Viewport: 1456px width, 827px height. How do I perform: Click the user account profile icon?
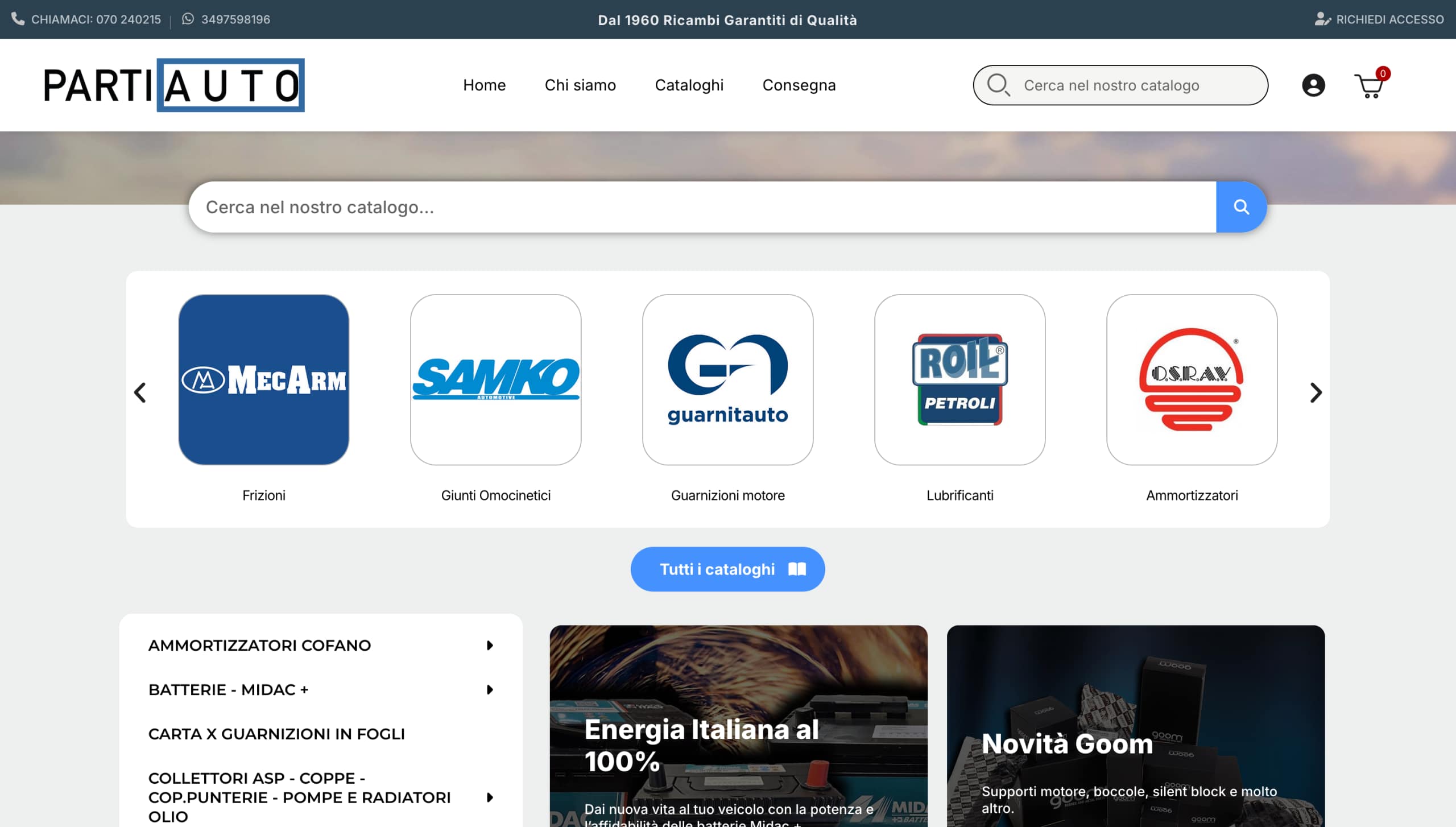[x=1313, y=85]
